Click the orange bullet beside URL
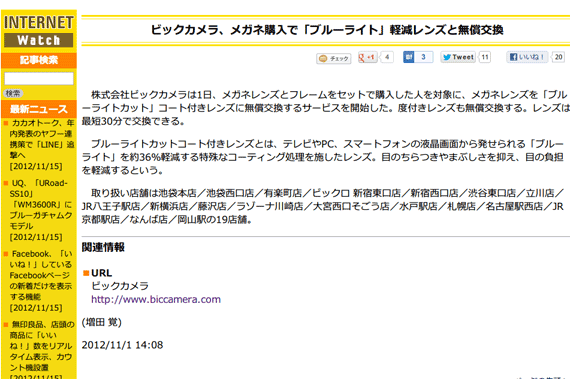This screenshot has height=379, width=570. click(x=86, y=273)
